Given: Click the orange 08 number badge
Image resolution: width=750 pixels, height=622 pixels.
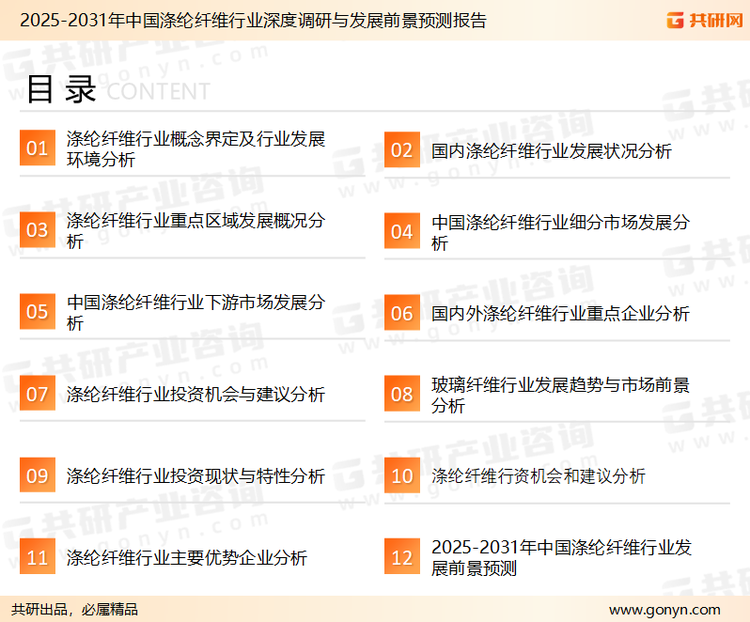Looking at the screenshot, I should (x=402, y=394).
